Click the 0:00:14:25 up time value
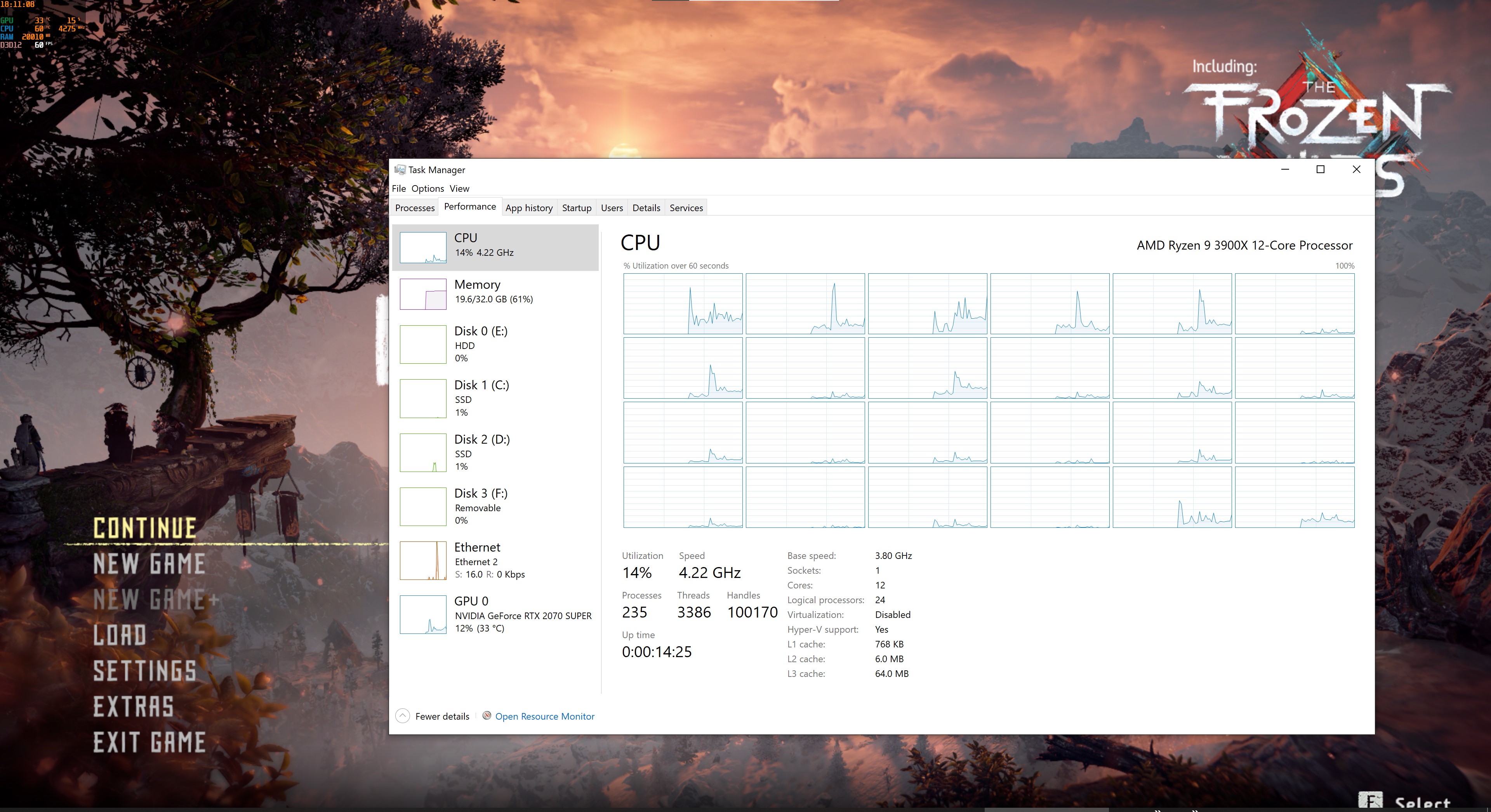 [x=656, y=652]
